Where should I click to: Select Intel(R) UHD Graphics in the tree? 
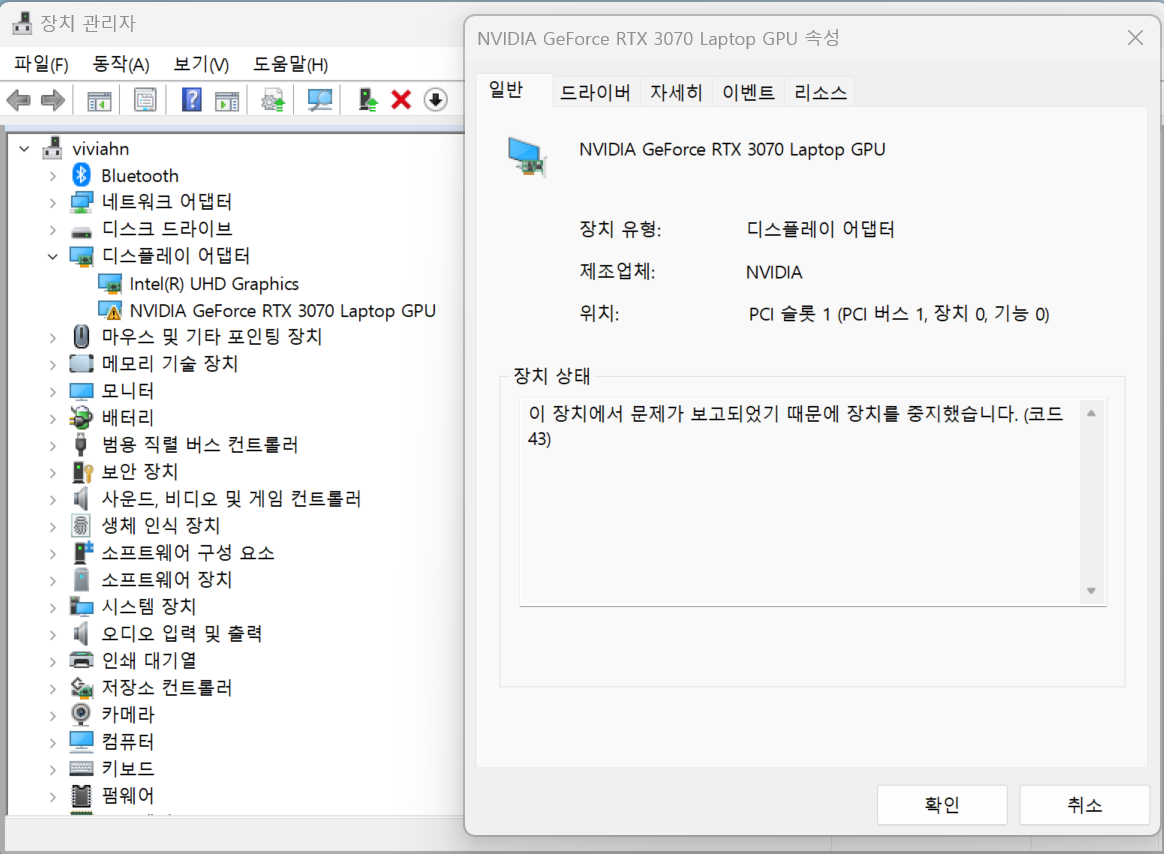click(214, 284)
